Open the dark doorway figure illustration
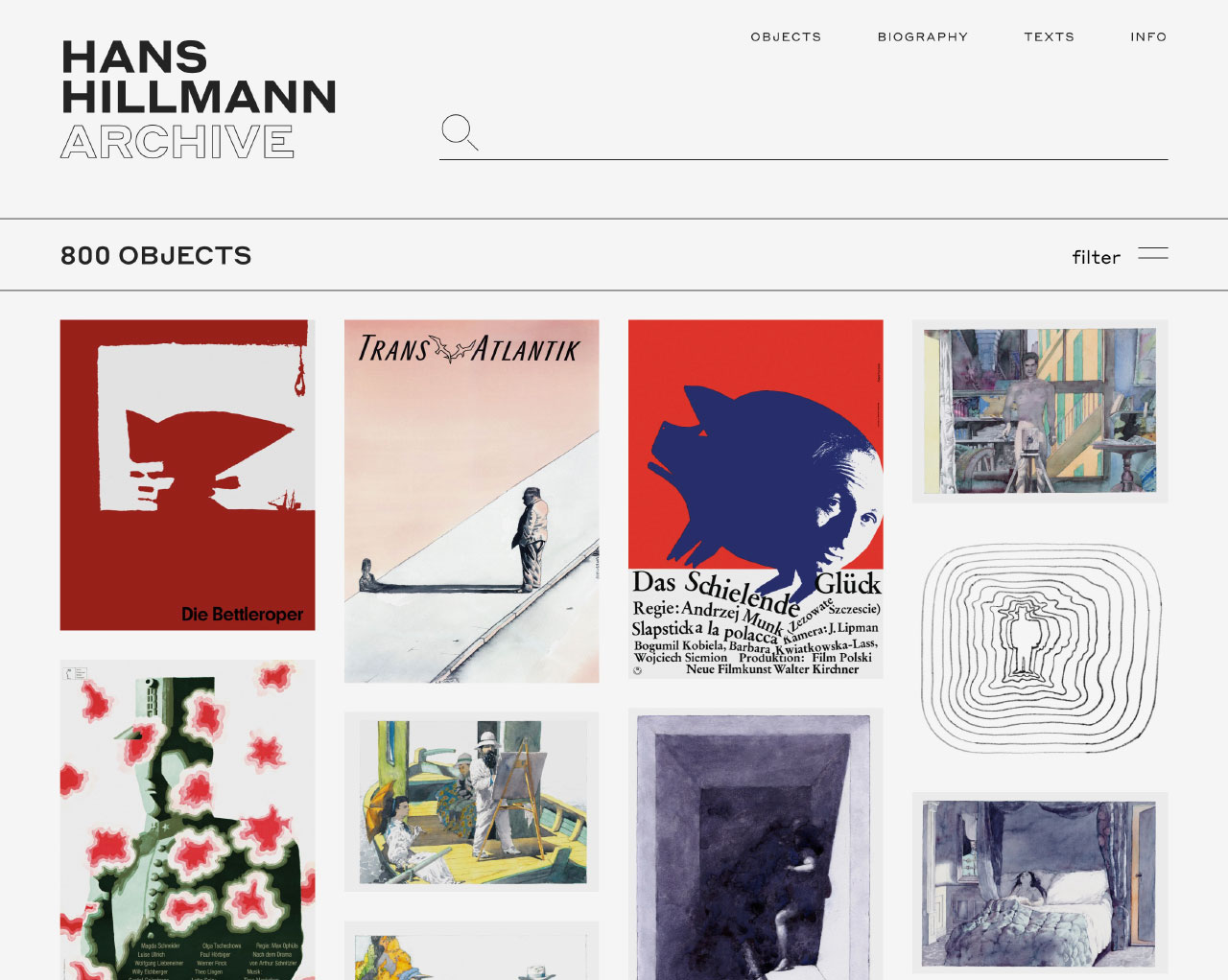Screen dimensions: 1228x980 click(755, 844)
